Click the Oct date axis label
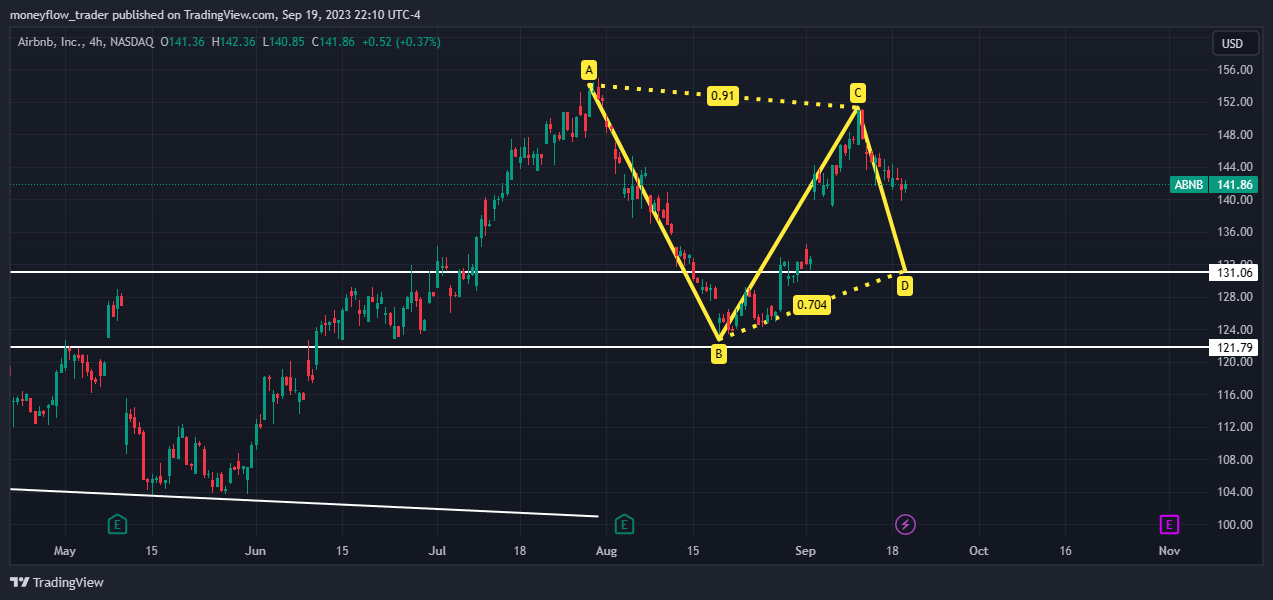The height and width of the screenshot is (600, 1273). (979, 551)
